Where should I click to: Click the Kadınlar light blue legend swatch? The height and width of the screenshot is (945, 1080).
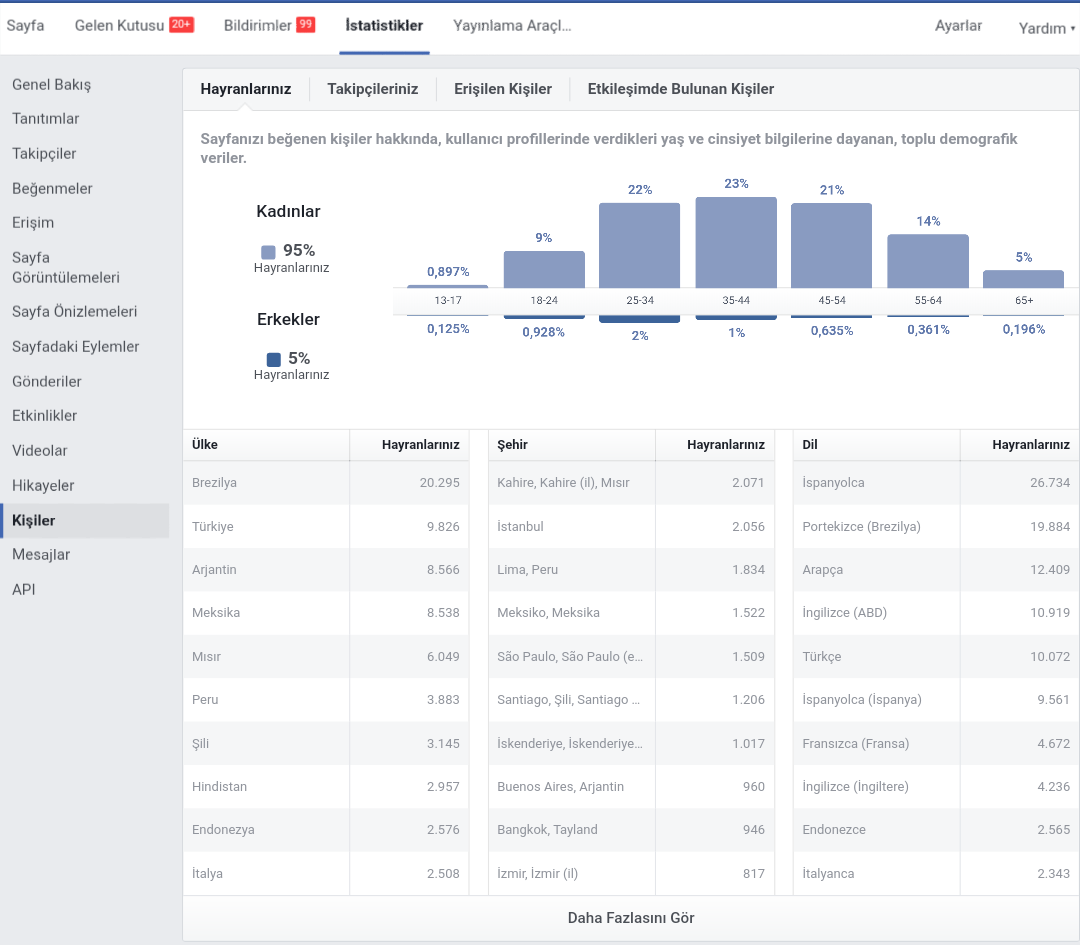point(269,251)
